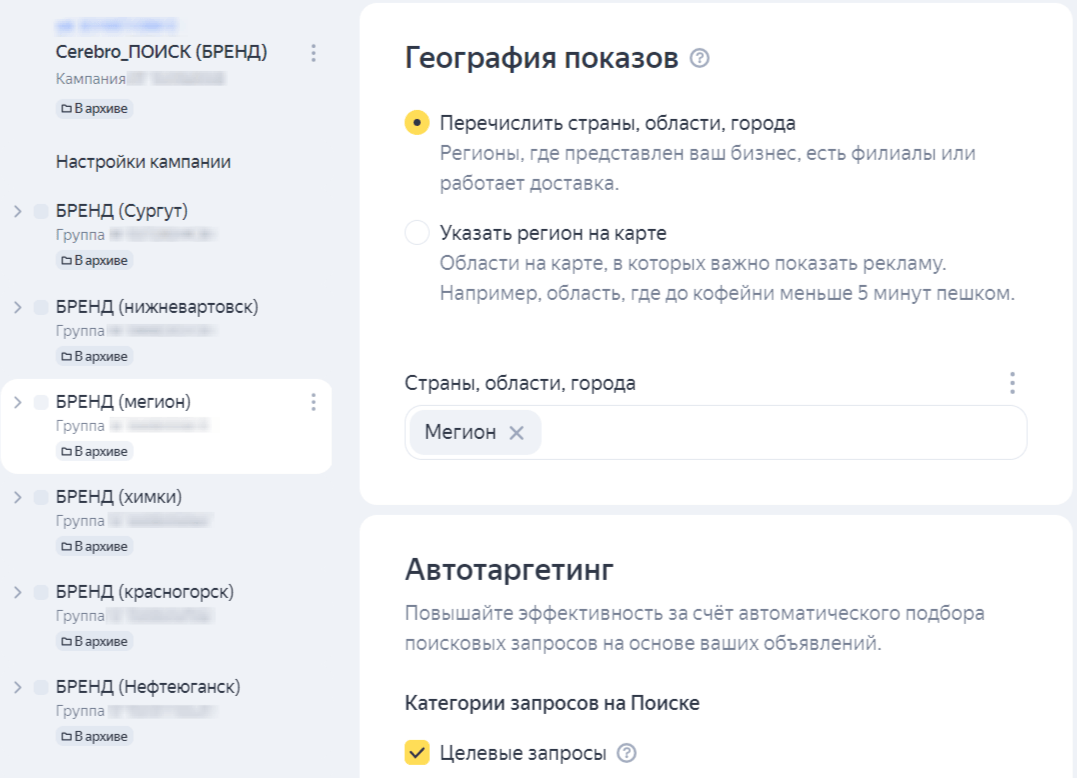The image size is (1077, 778).
Task: Select 'Указать регион на карте' radio option
Action: (417, 233)
